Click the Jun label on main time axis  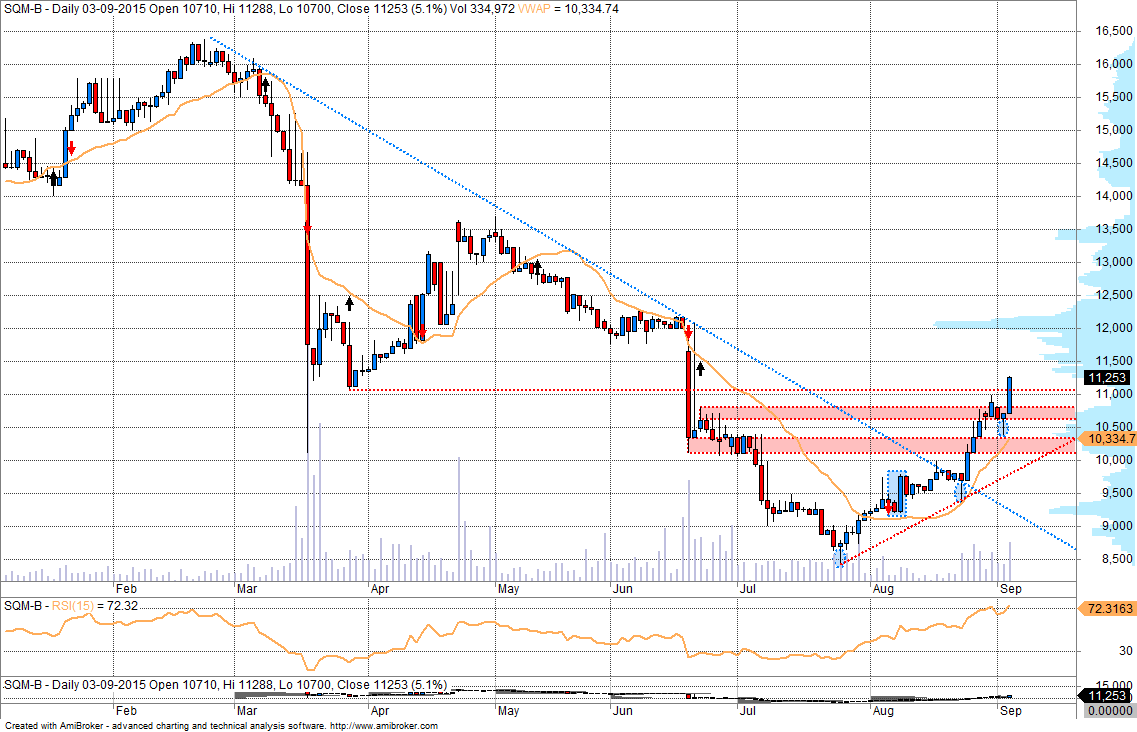point(621,590)
